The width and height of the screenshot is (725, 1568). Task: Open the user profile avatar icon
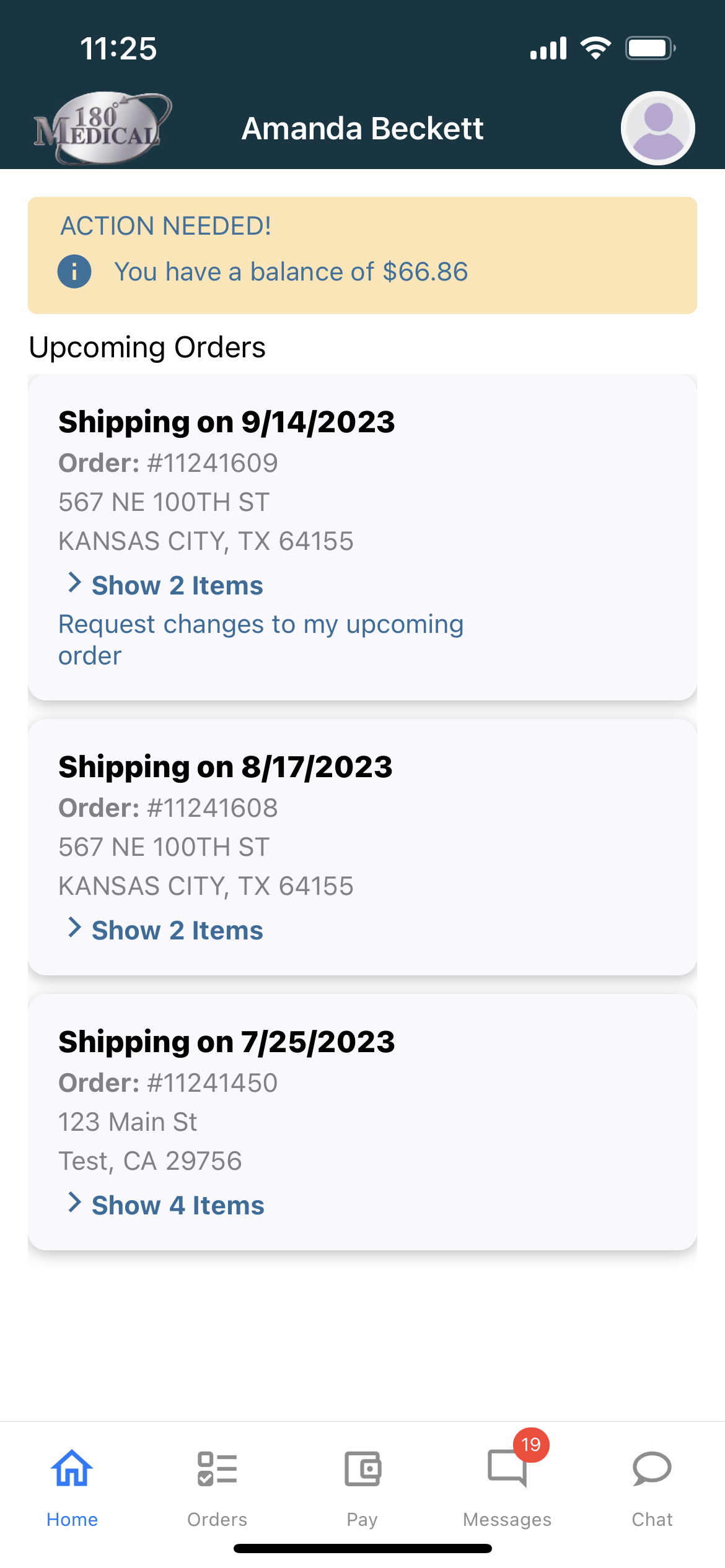point(657,128)
